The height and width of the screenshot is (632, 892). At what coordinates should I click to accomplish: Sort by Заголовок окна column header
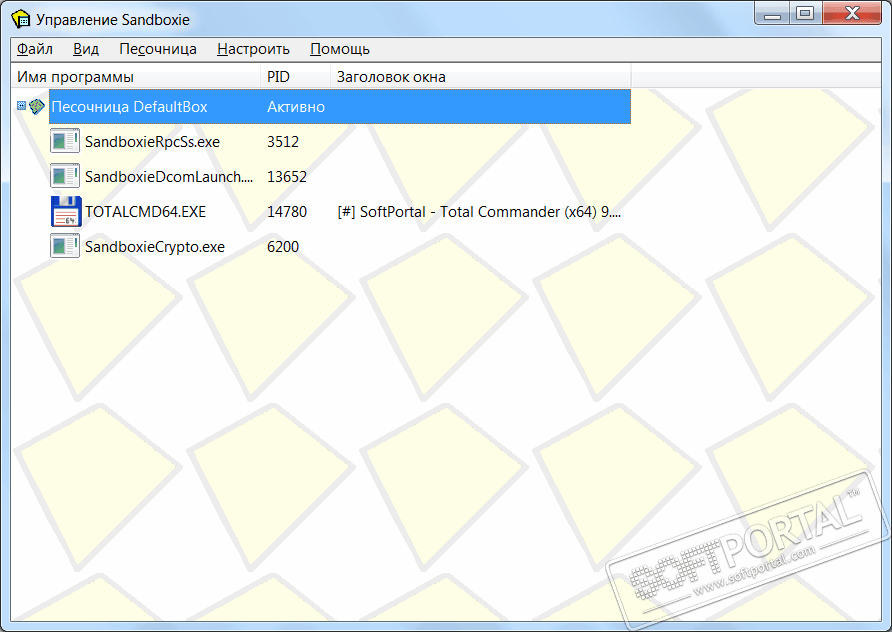[x=480, y=77]
